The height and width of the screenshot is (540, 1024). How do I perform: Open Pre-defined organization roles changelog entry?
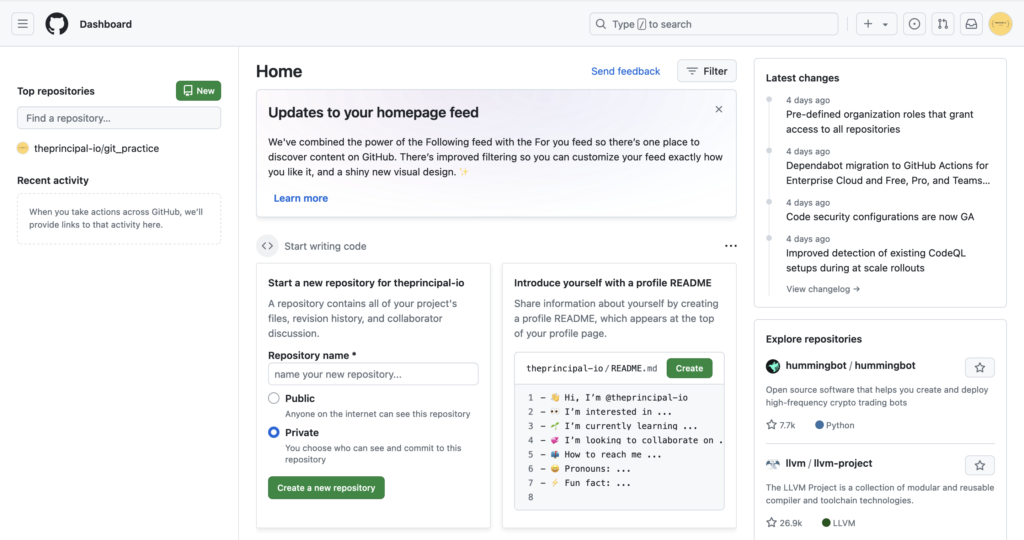click(x=879, y=121)
